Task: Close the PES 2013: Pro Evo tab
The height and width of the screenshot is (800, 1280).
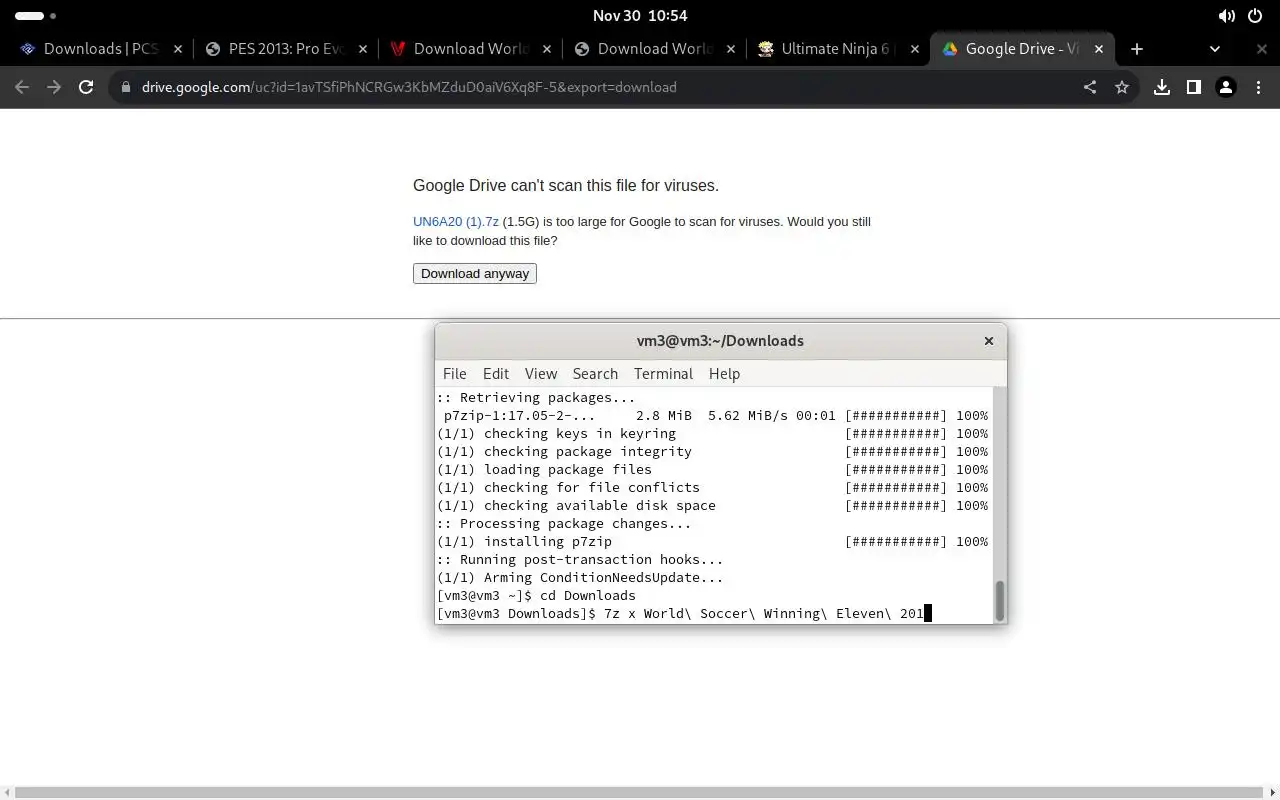Action: [362, 48]
